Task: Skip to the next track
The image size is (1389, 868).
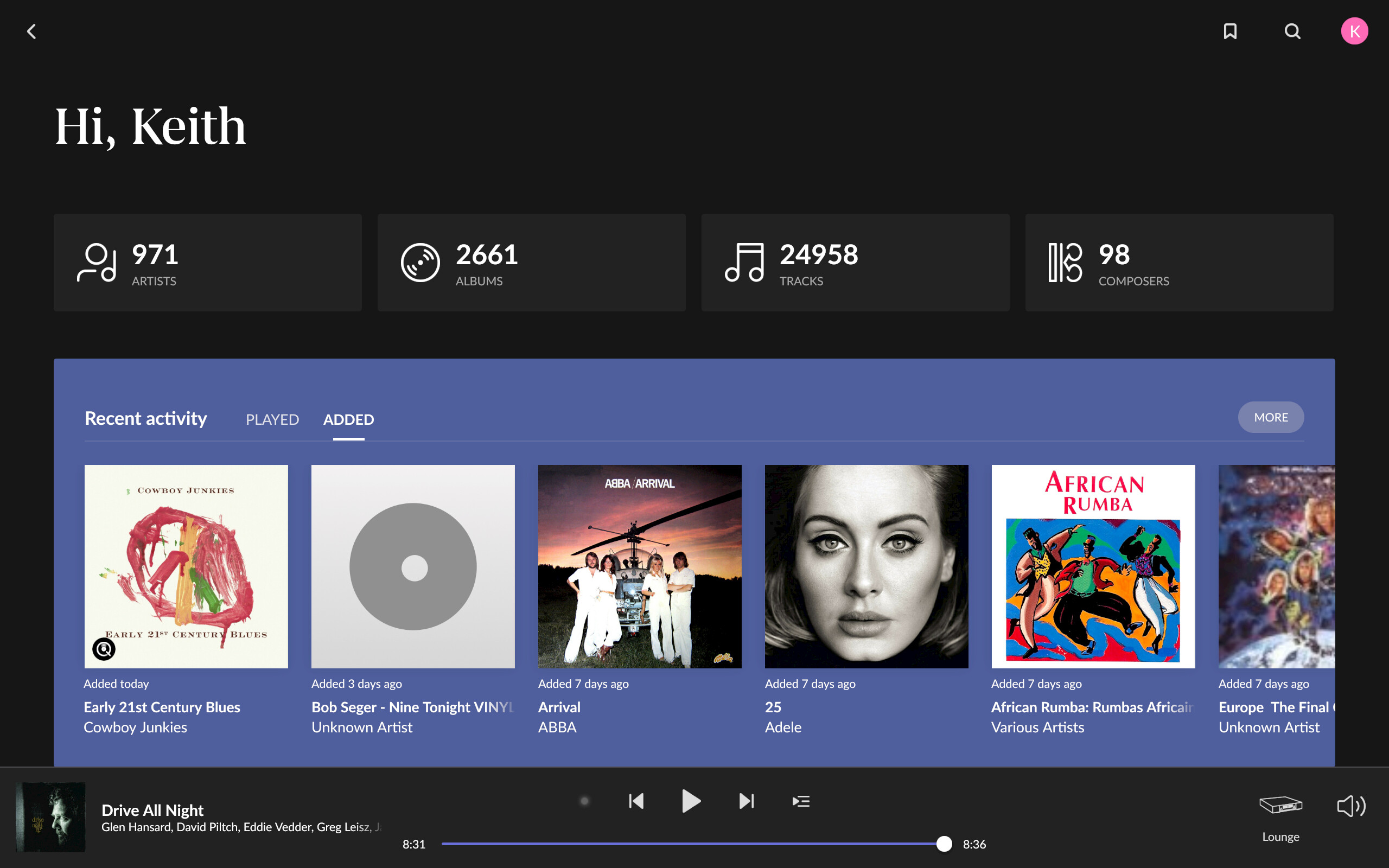Action: 746,801
